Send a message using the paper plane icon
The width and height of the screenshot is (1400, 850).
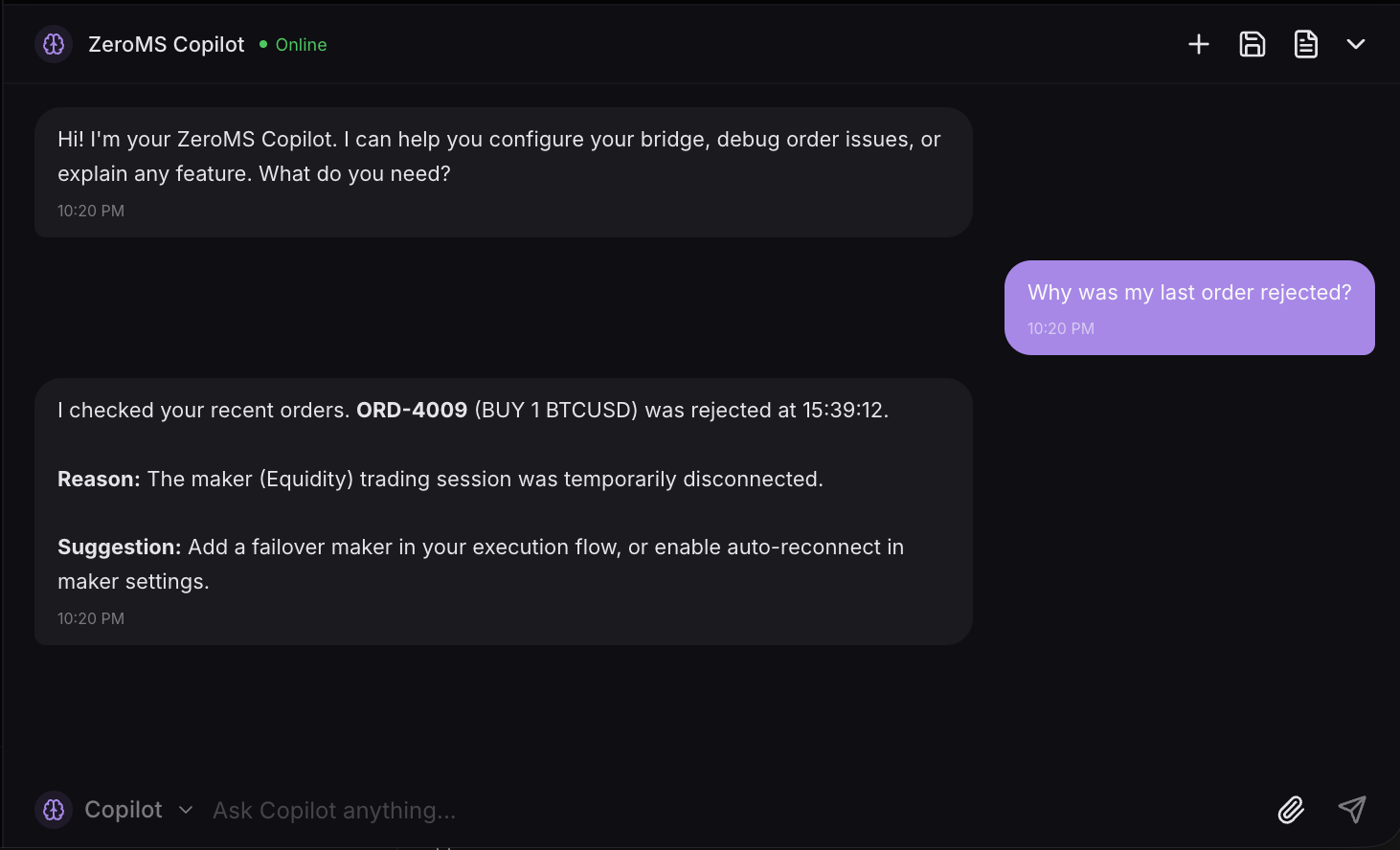1352,810
